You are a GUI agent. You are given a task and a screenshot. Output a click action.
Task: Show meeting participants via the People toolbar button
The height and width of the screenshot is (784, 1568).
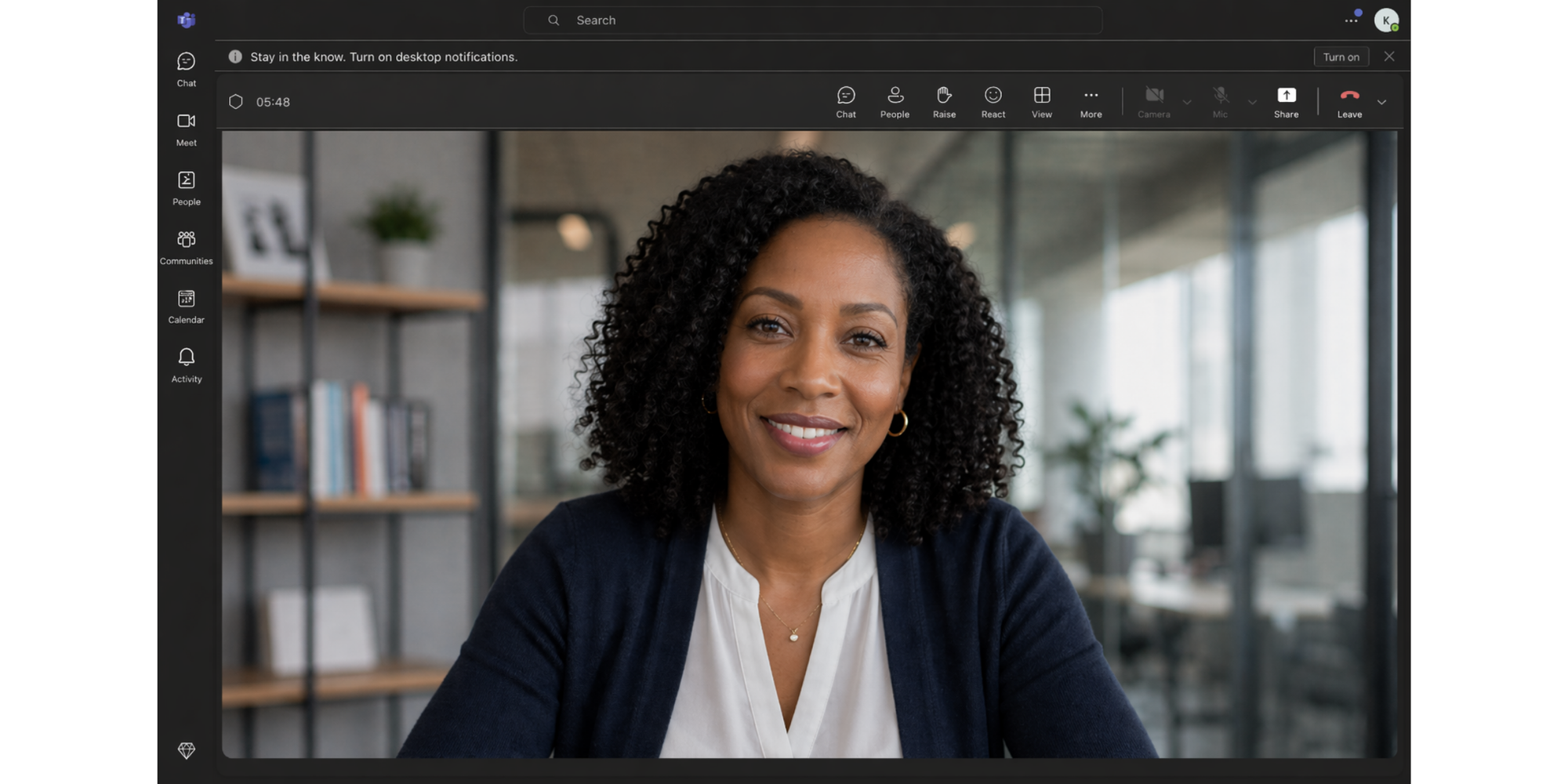tap(895, 103)
